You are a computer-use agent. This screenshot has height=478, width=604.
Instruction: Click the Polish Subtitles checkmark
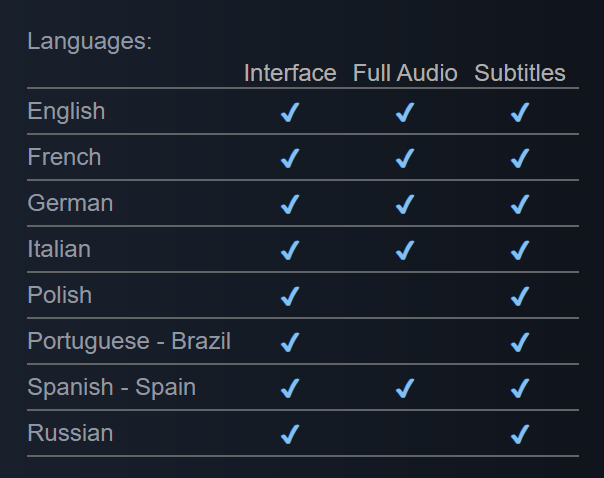point(519,297)
